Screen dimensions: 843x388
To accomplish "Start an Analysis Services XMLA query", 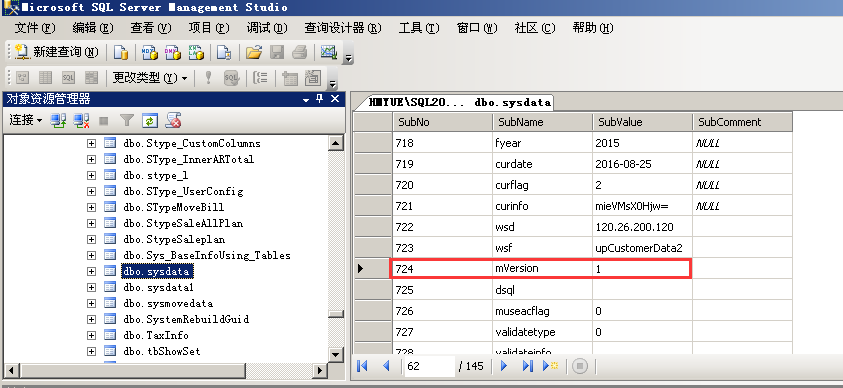I will [x=196, y=52].
